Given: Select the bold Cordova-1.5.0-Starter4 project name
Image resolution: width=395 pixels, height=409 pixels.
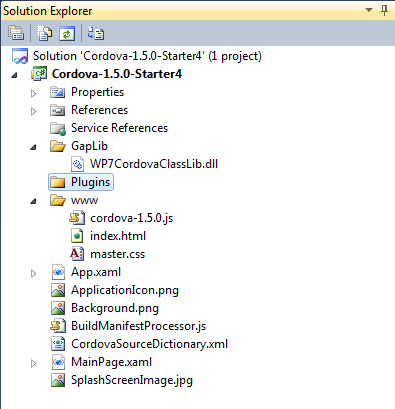Looking at the screenshot, I should pos(117,74).
